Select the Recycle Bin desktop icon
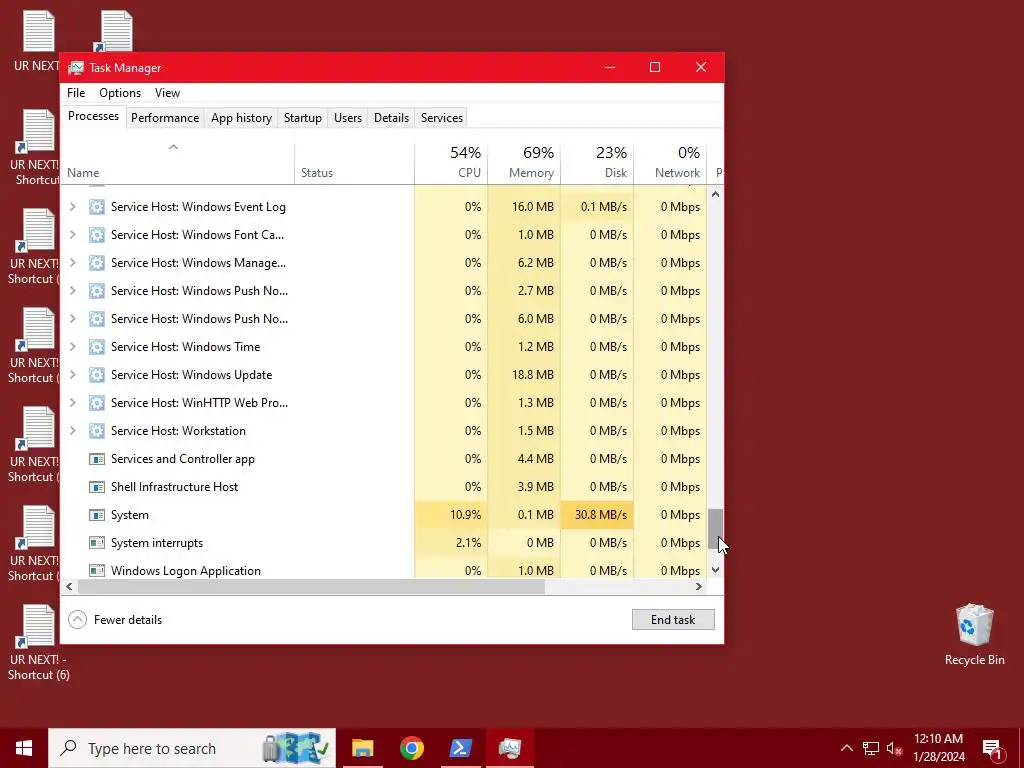 (974, 635)
